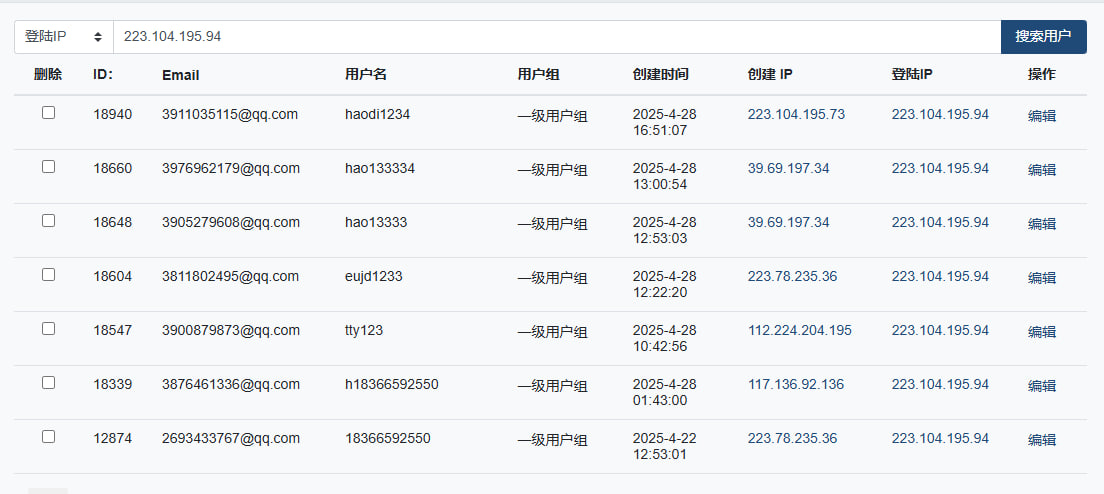Check the delete box for user 18648

pyautogui.click(x=48, y=220)
